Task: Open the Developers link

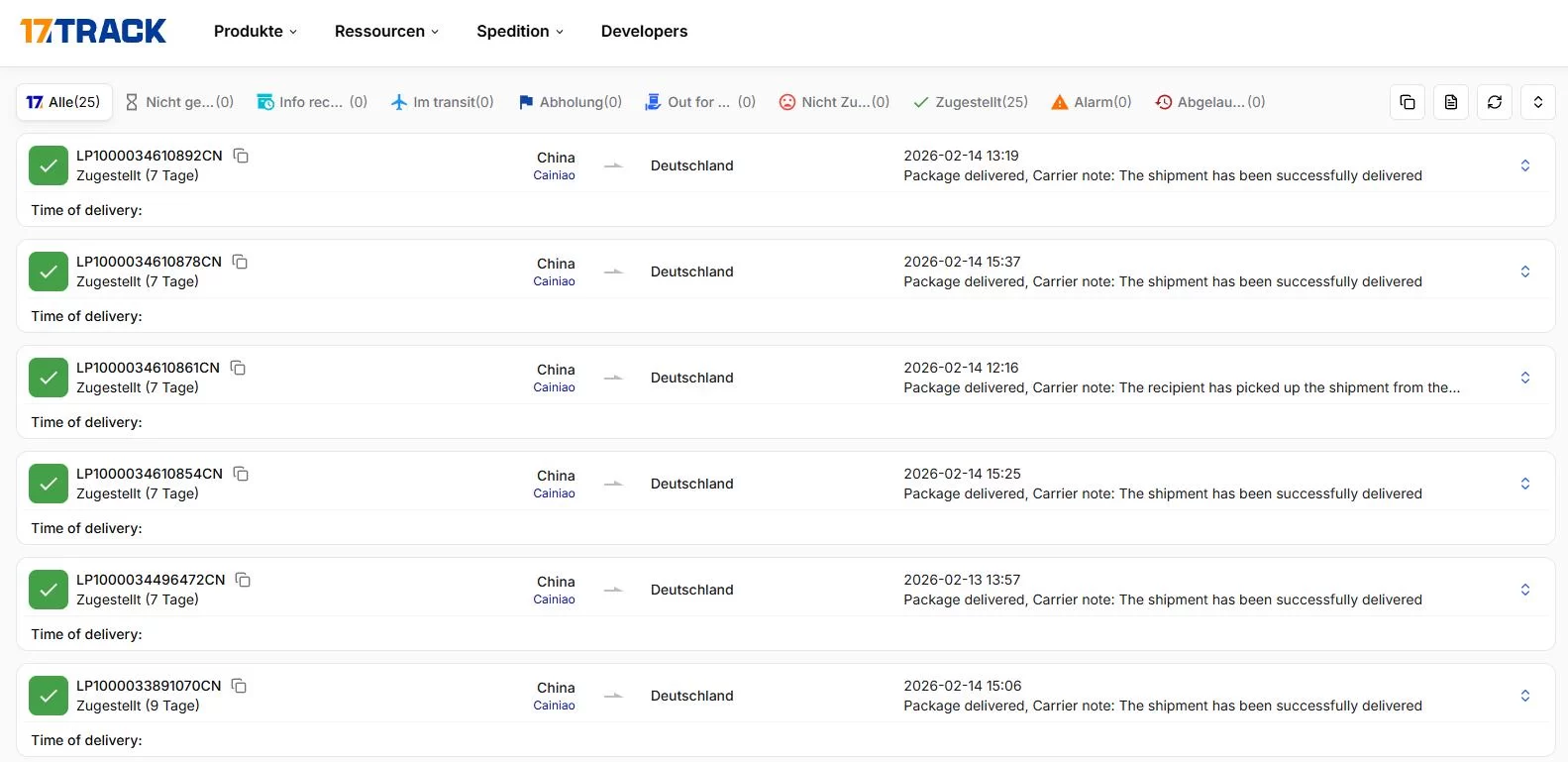Action: pyautogui.click(x=644, y=32)
